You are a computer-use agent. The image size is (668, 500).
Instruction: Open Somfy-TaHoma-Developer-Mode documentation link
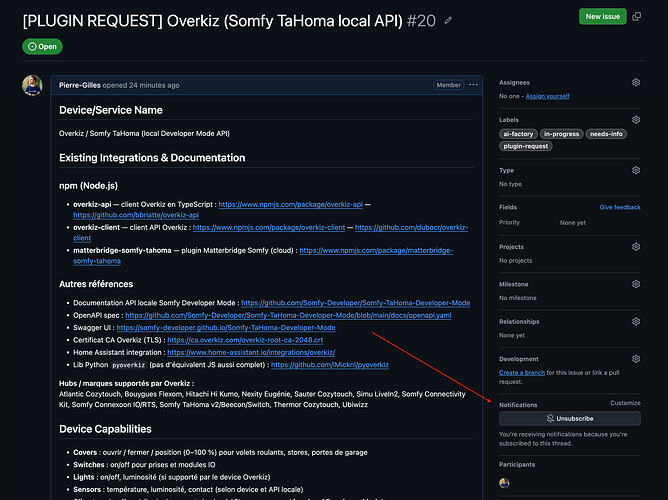pyautogui.click(x=355, y=303)
